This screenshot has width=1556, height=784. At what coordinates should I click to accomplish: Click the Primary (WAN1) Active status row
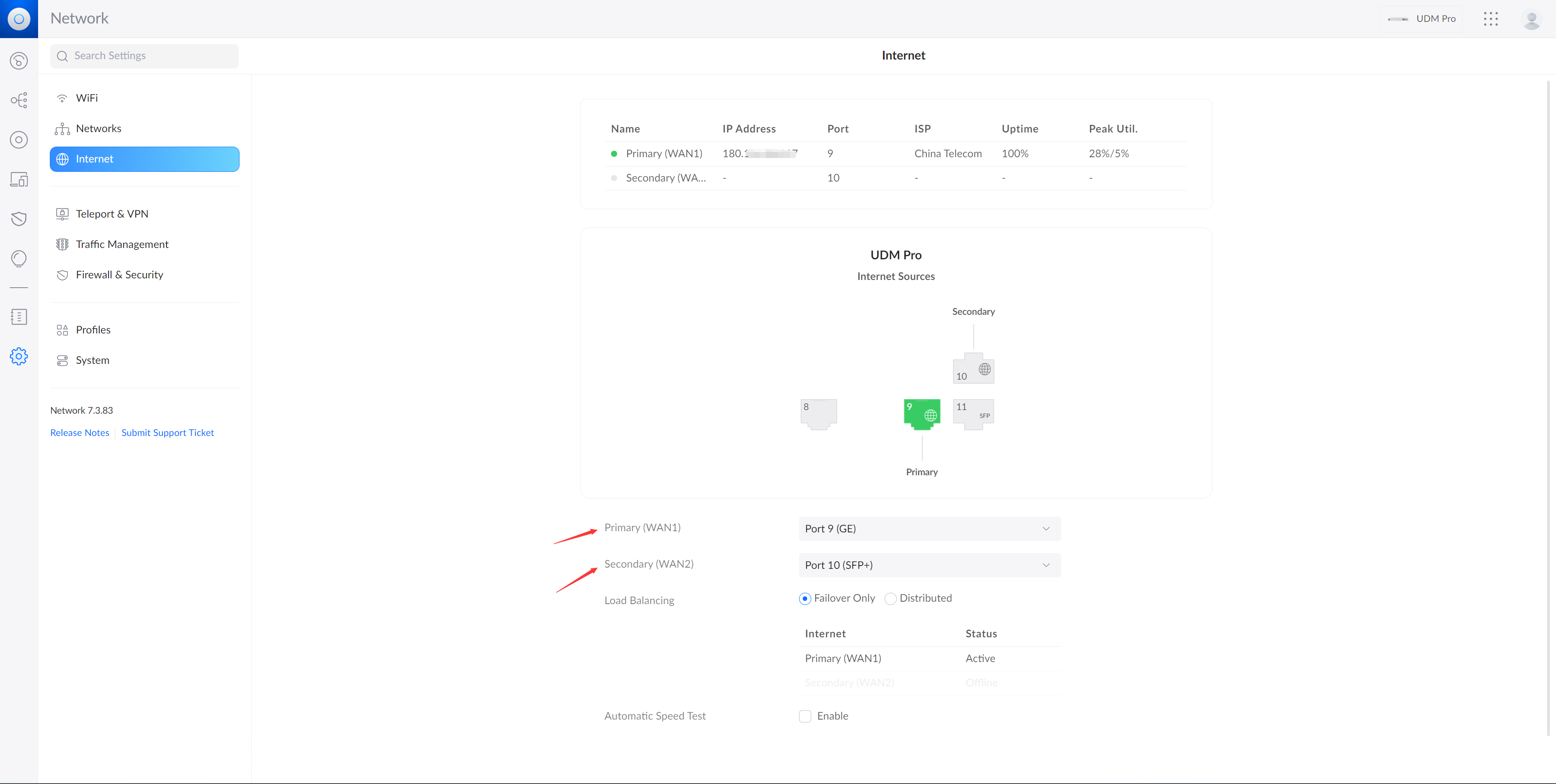929,658
